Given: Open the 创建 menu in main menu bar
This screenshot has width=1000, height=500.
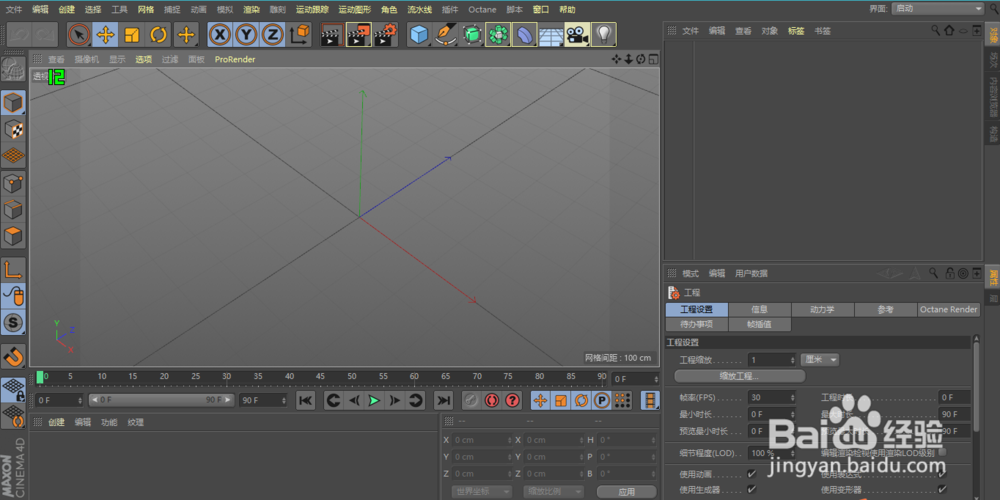Looking at the screenshot, I should (66, 10).
